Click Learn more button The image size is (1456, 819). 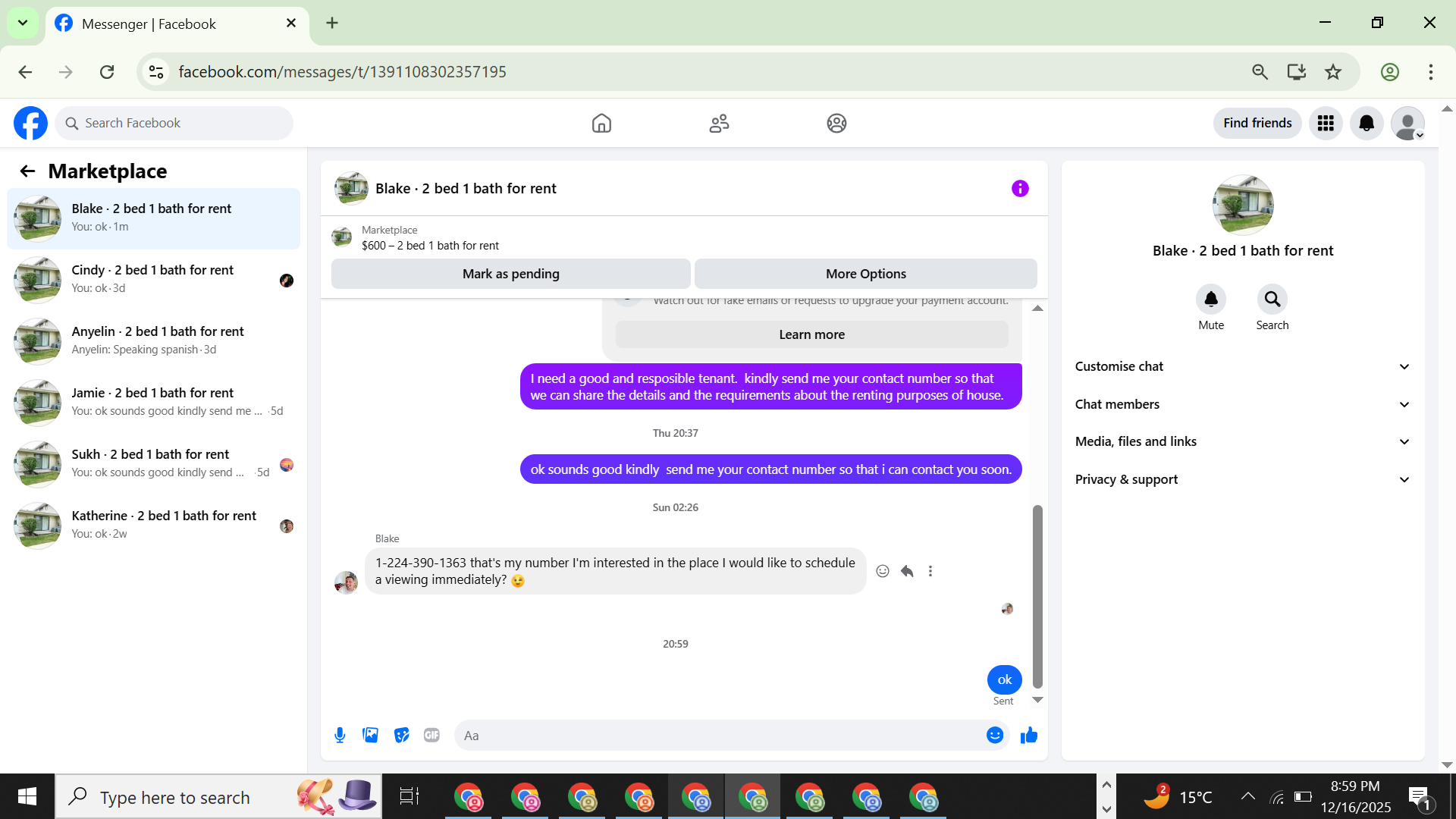coord(811,334)
